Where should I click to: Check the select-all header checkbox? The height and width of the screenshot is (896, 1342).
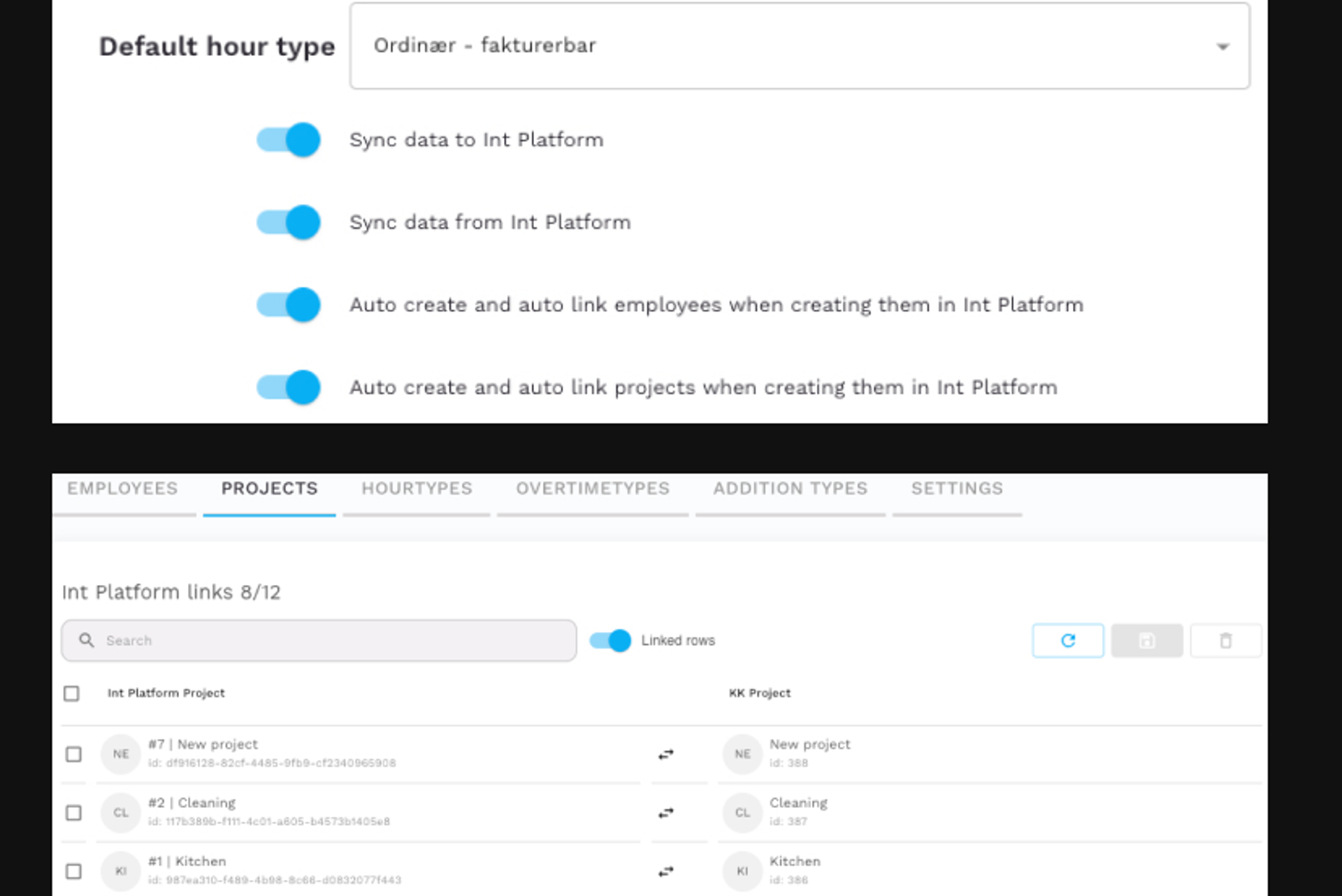pos(71,693)
